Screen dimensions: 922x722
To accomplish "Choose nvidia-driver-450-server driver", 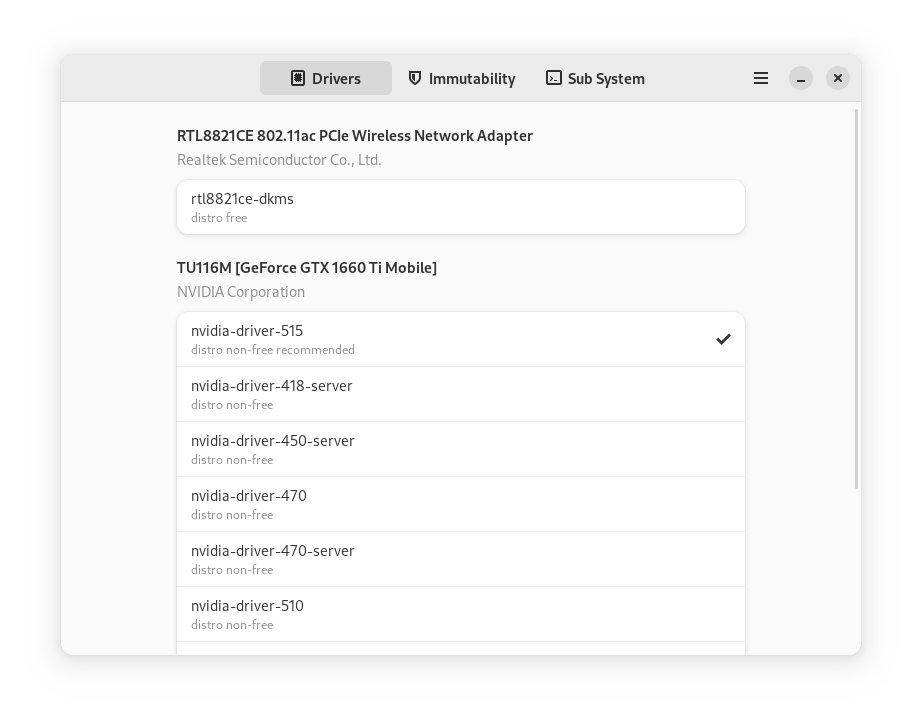I will point(461,449).
